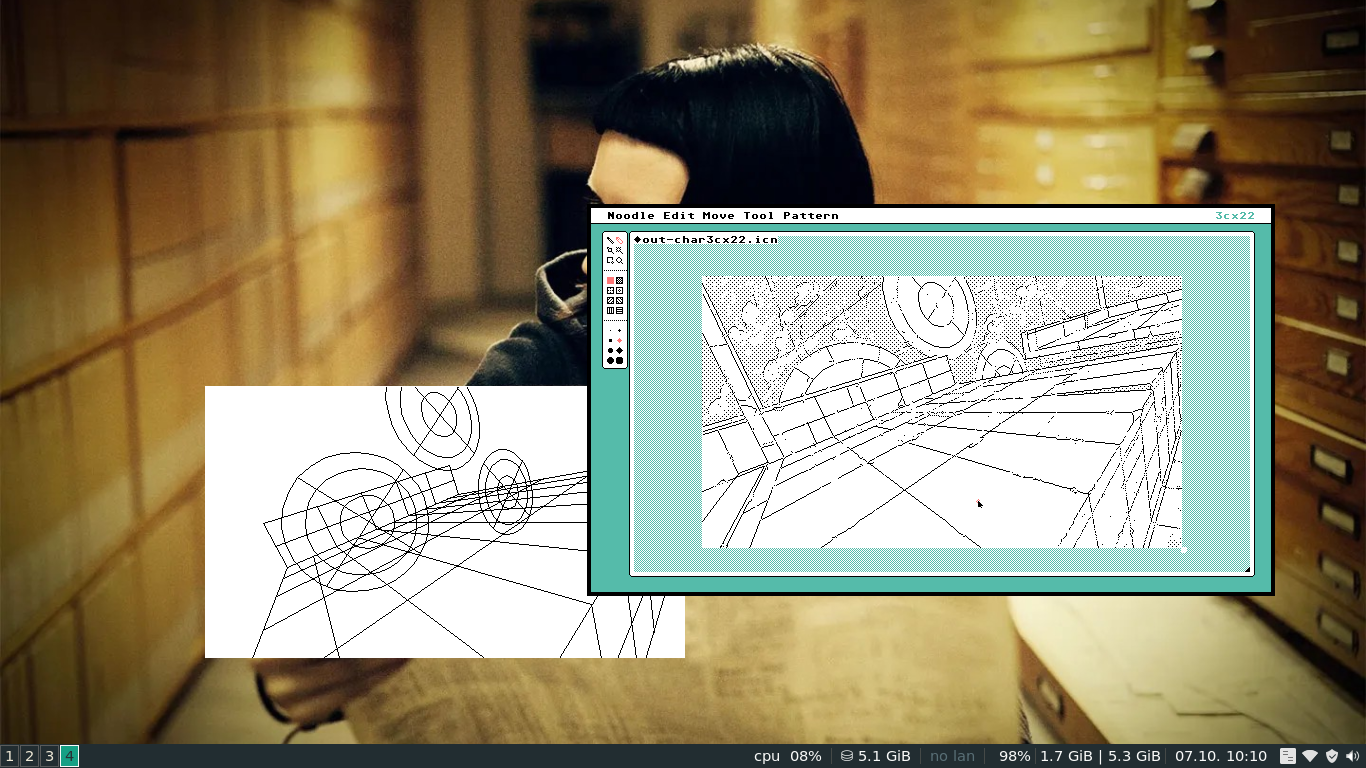1366x768 pixels.
Task: Select the pink eraser tool
Action: 619,240
